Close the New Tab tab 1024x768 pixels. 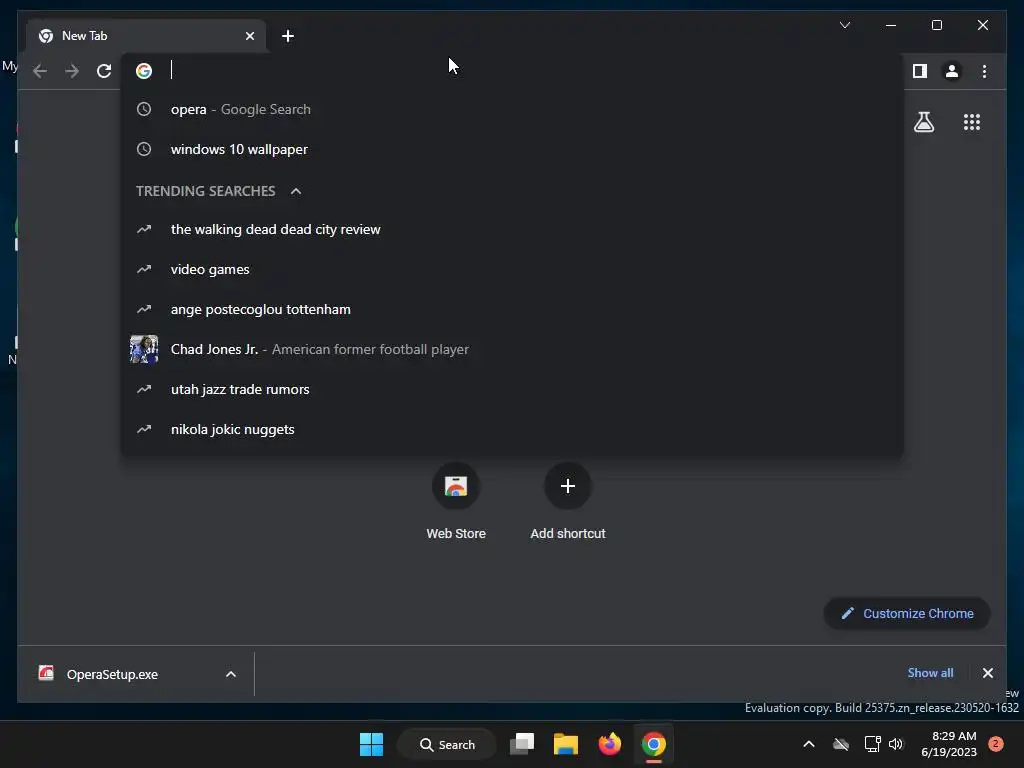(249, 36)
